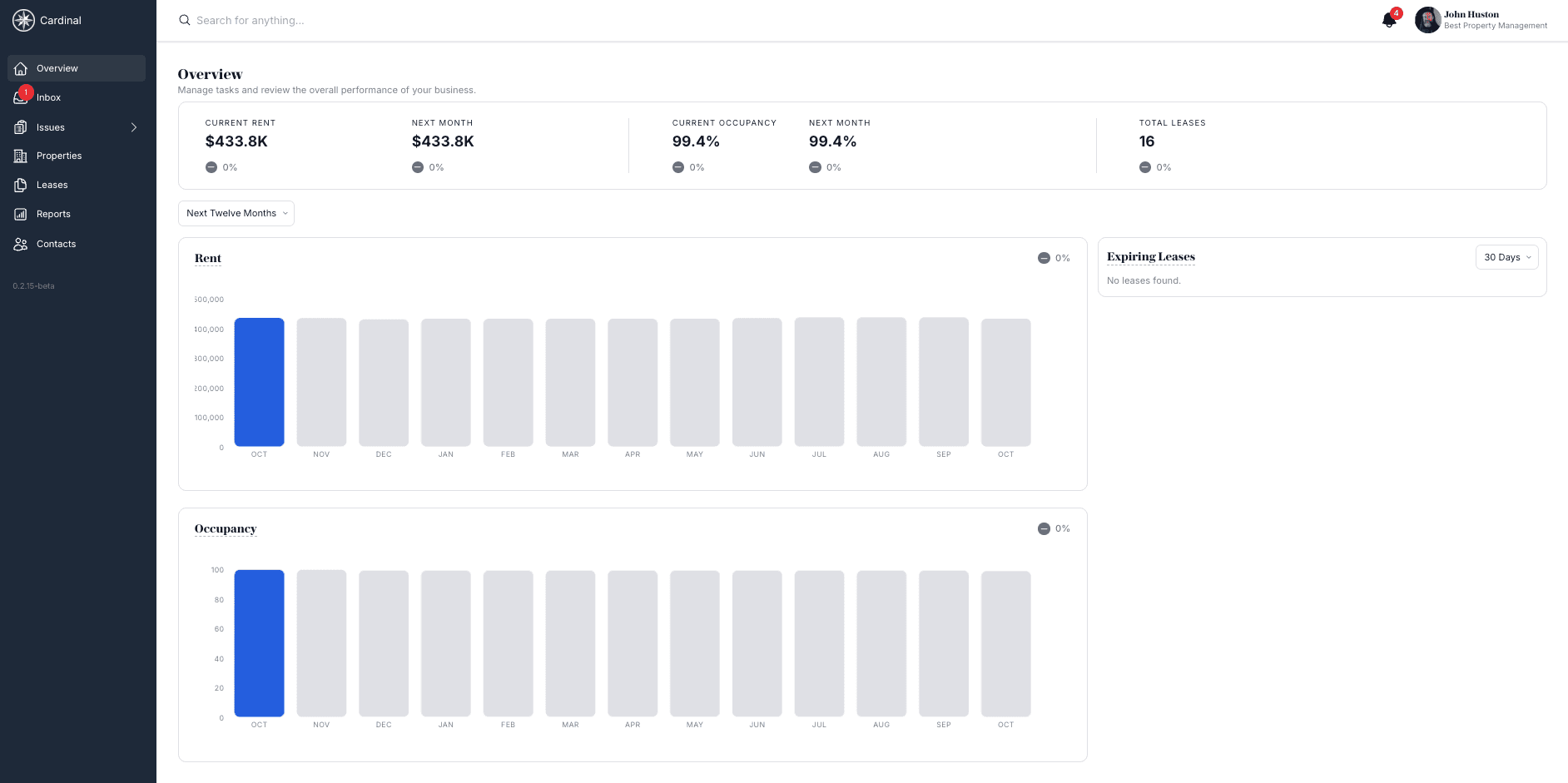
Task: Click the Contacts people icon
Action: pyautogui.click(x=20, y=243)
